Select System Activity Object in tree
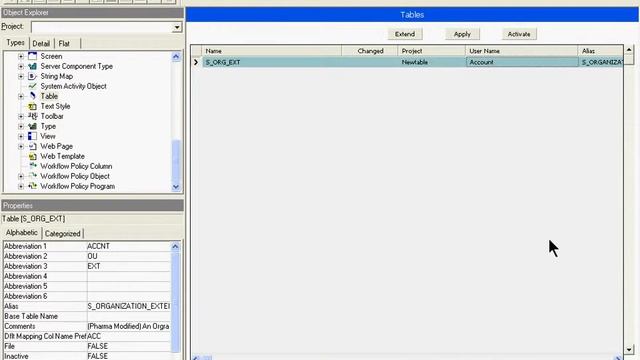This screenshot has width=640, height=360. click(73, 86)
